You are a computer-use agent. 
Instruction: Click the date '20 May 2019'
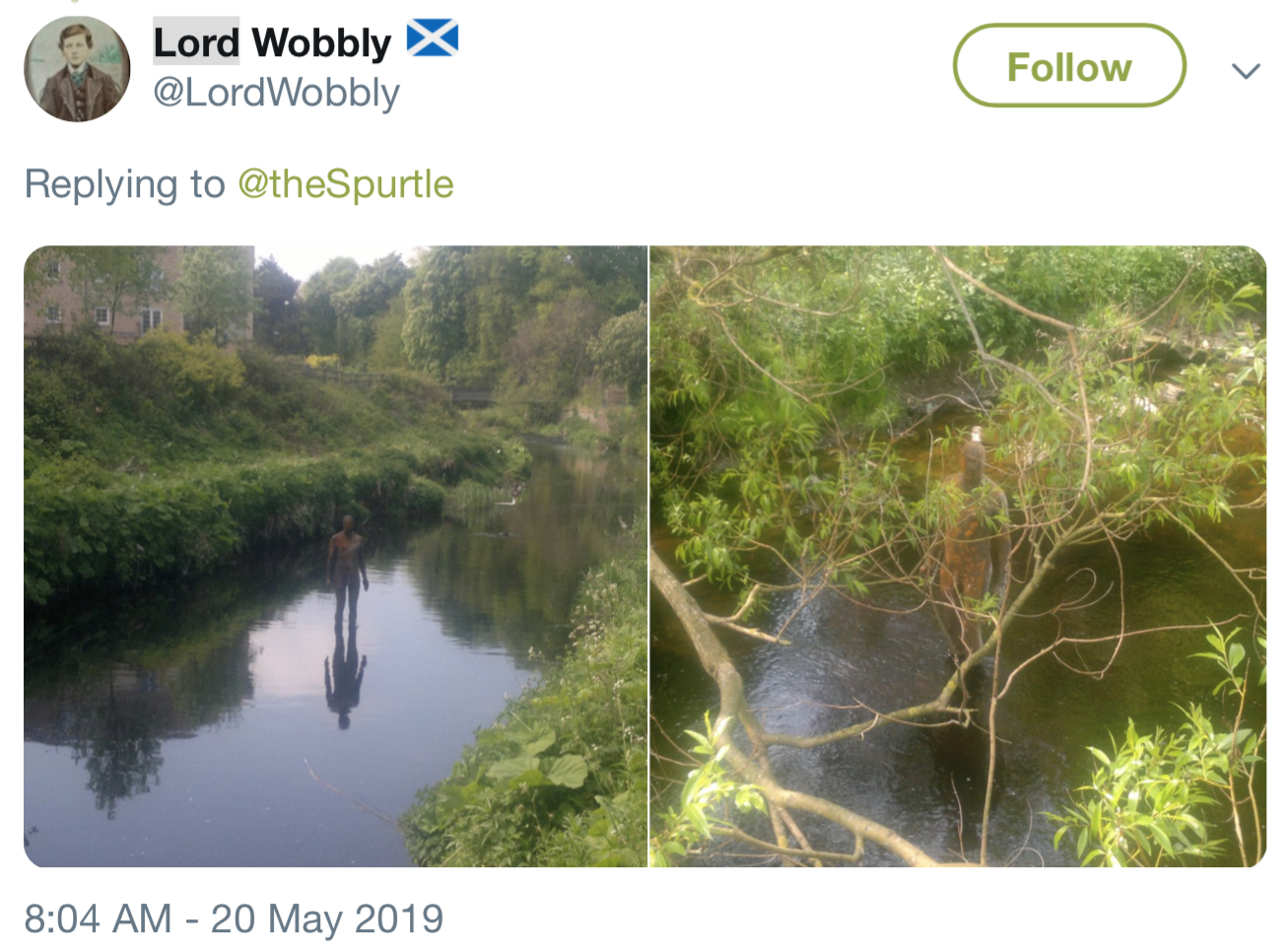(327, 918)
